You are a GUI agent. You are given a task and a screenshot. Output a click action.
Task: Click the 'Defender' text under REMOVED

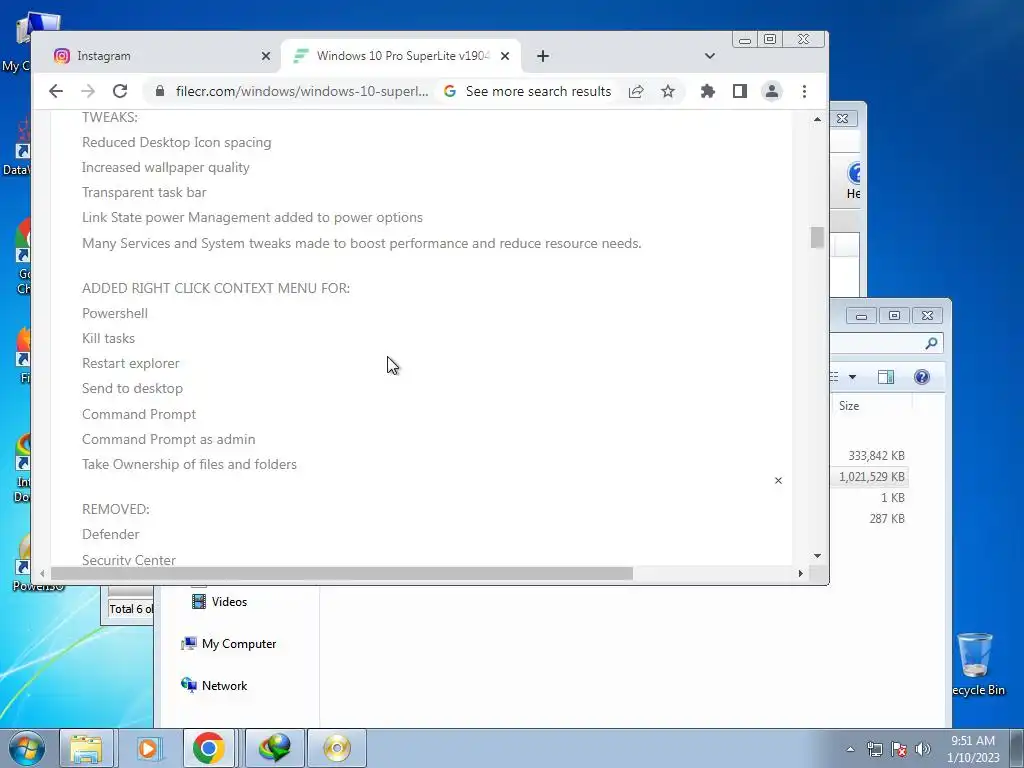110,534
